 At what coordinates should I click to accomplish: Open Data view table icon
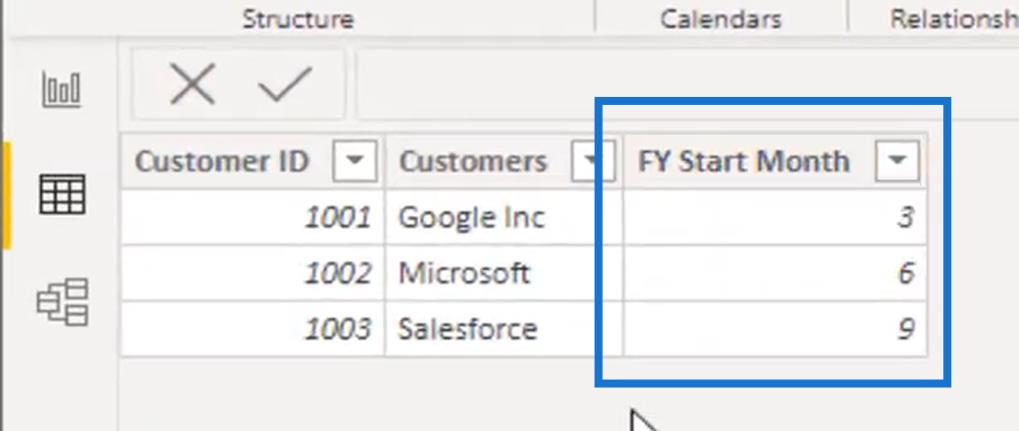[62, 194]
